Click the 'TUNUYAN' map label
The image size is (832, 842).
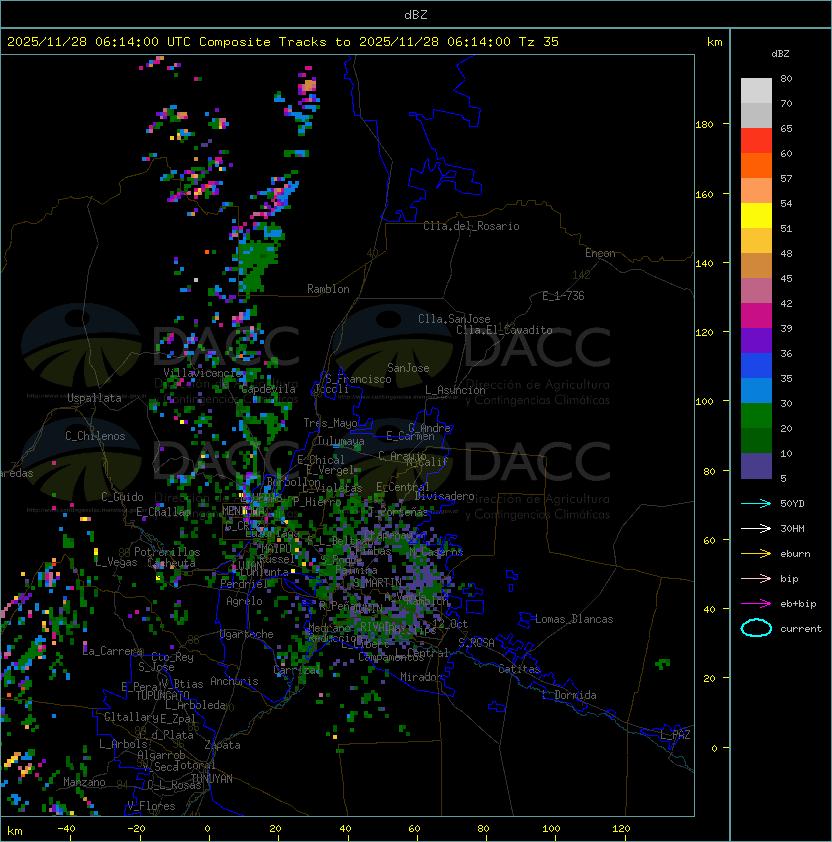[212, 779]
